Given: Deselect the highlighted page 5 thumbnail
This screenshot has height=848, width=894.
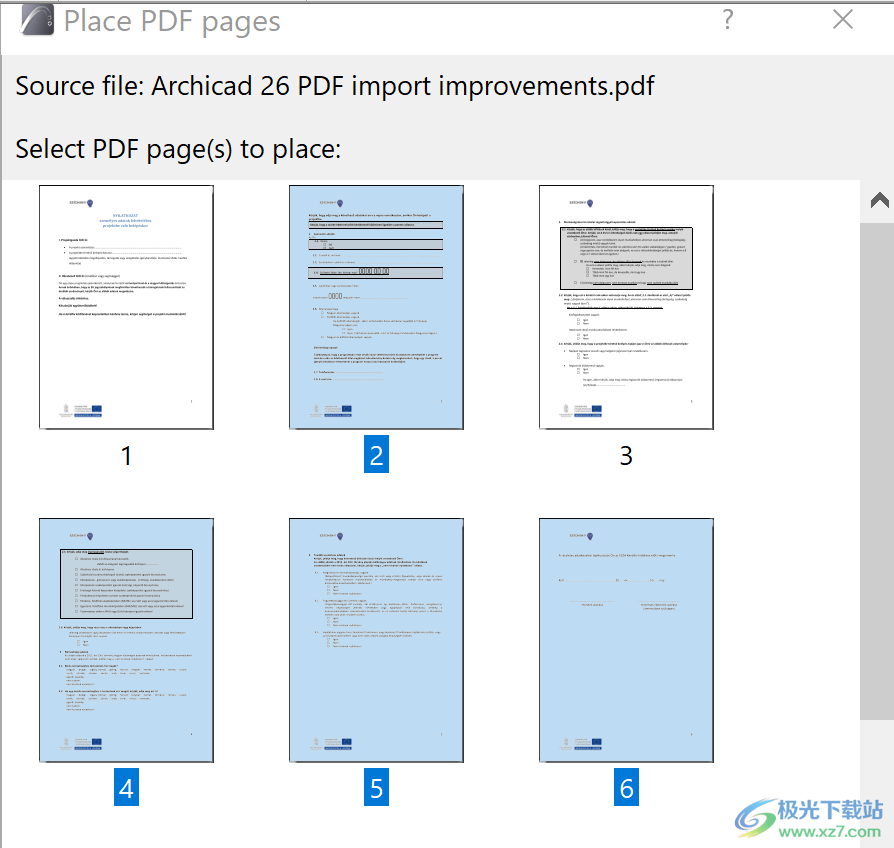Looking at the screenshot, I should click(376, 640).
